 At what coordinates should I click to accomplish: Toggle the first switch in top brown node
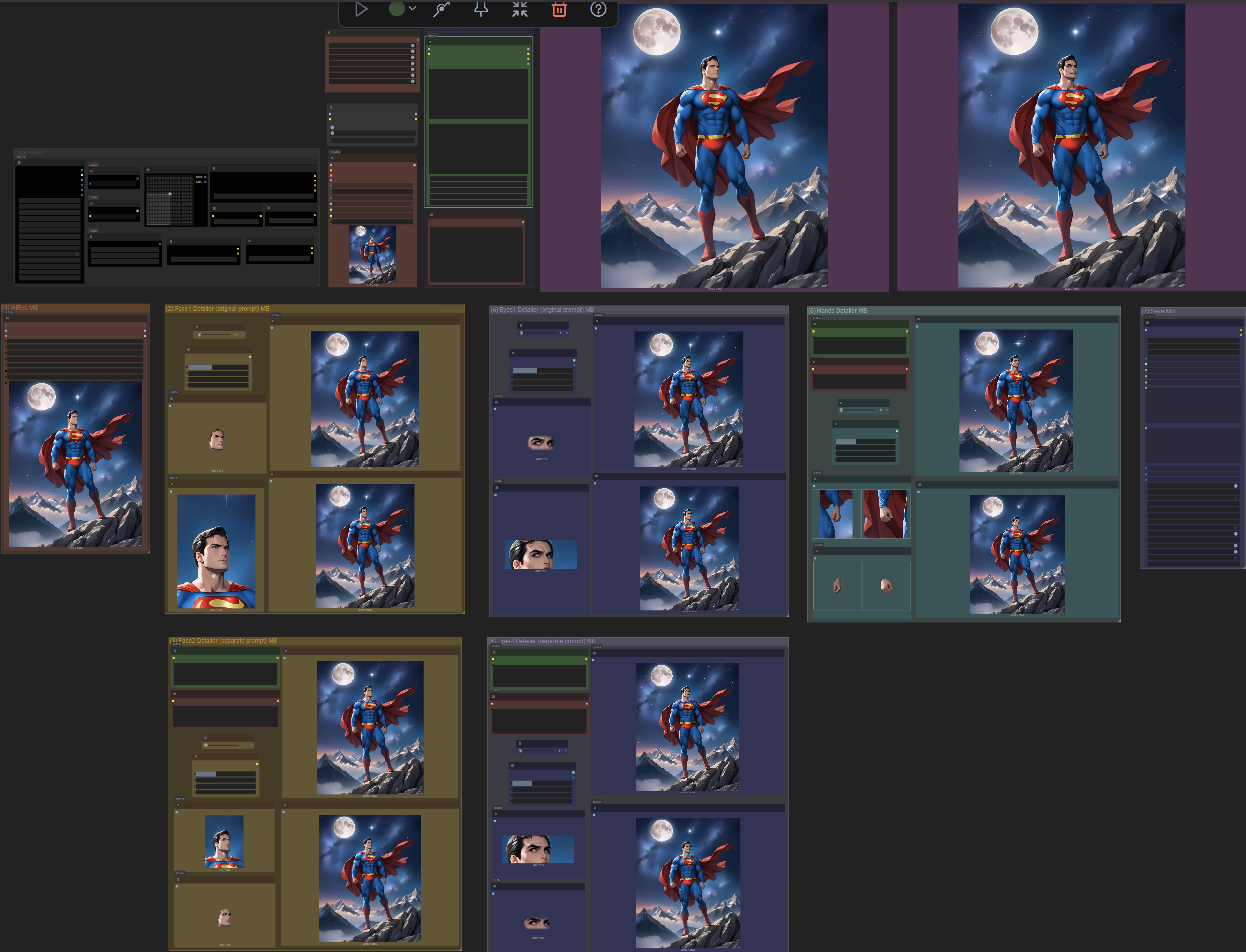click(x=412, y=45)
